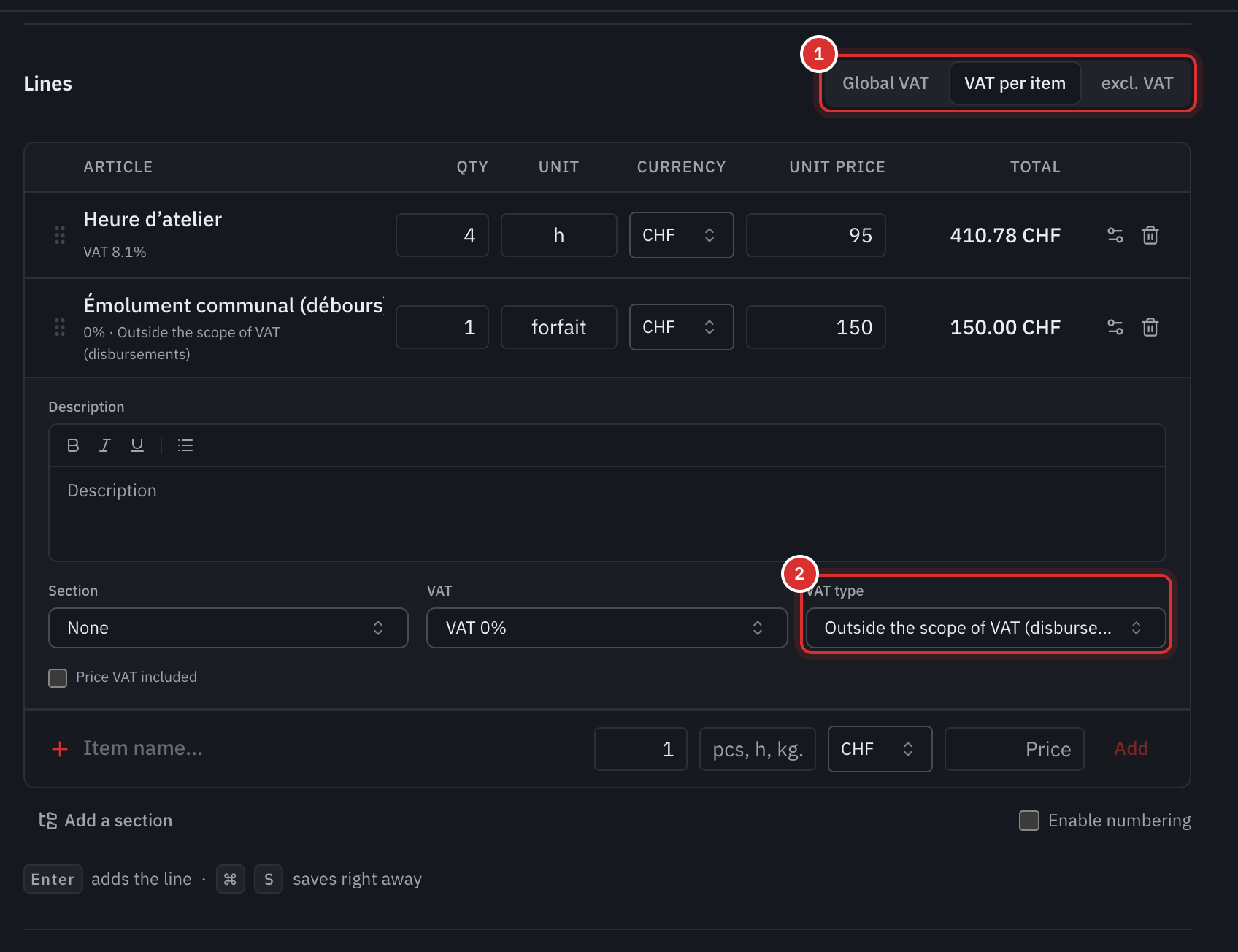
Task: Edit unit field showing h
Action: (559, 235)
